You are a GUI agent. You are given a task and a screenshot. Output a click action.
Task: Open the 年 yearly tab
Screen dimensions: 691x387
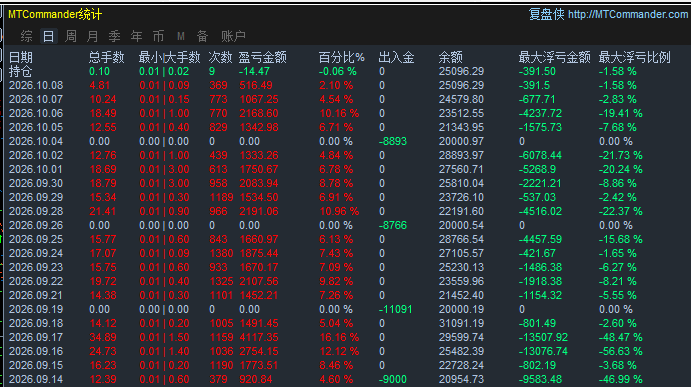(137, 36)
